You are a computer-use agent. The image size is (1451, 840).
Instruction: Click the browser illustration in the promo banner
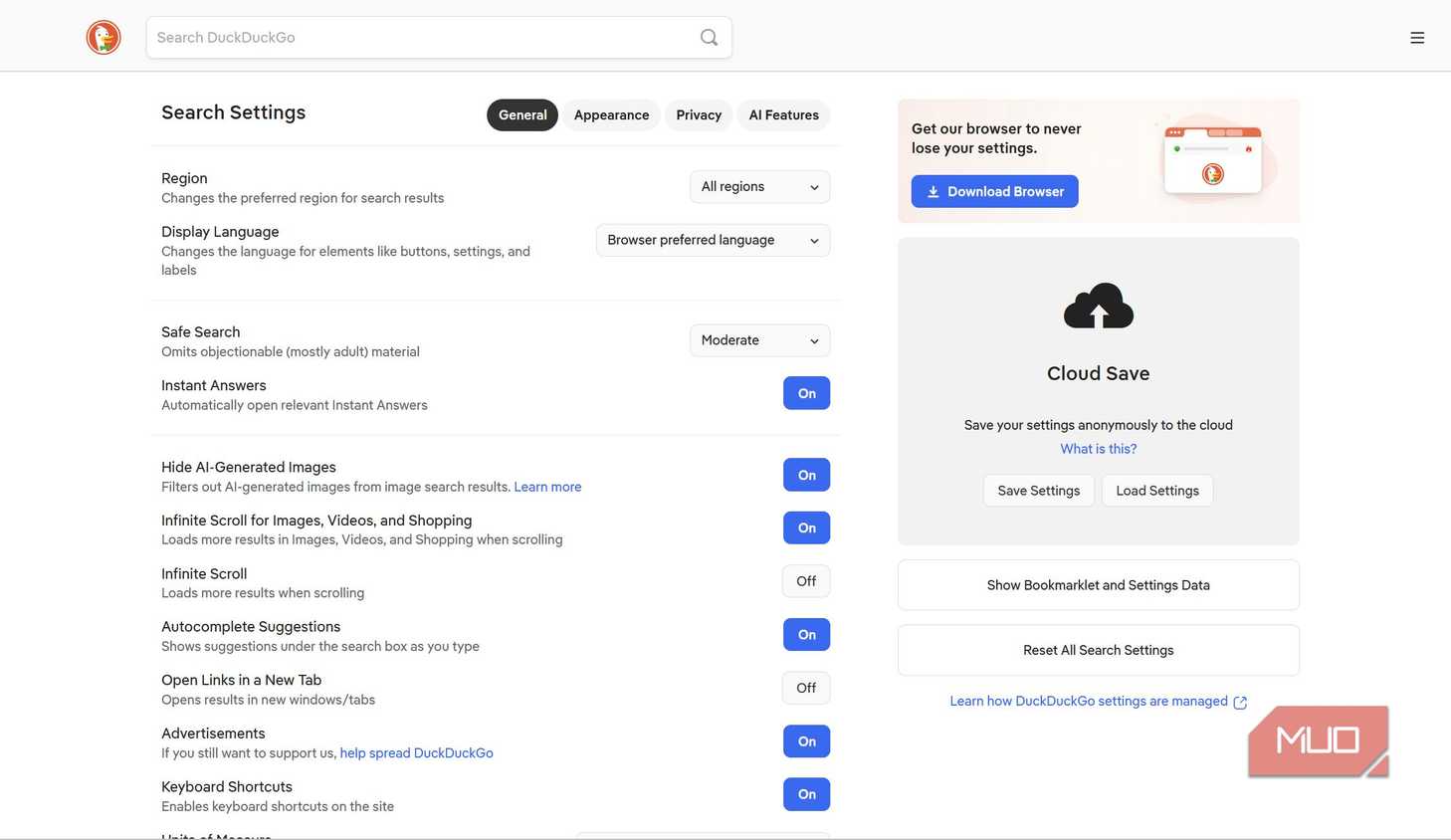point(1213,160)
